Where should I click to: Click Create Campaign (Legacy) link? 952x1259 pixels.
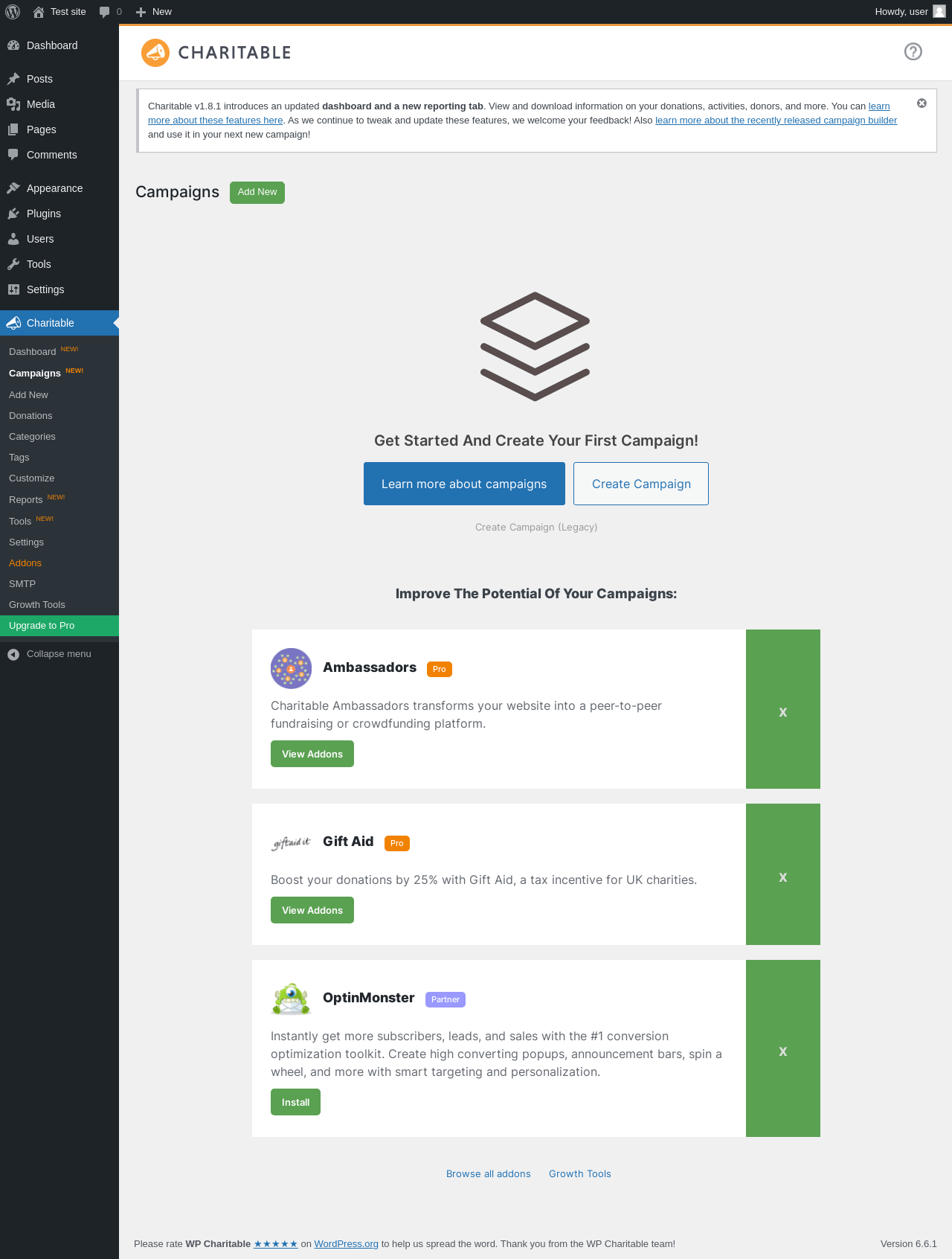(536, 527)
